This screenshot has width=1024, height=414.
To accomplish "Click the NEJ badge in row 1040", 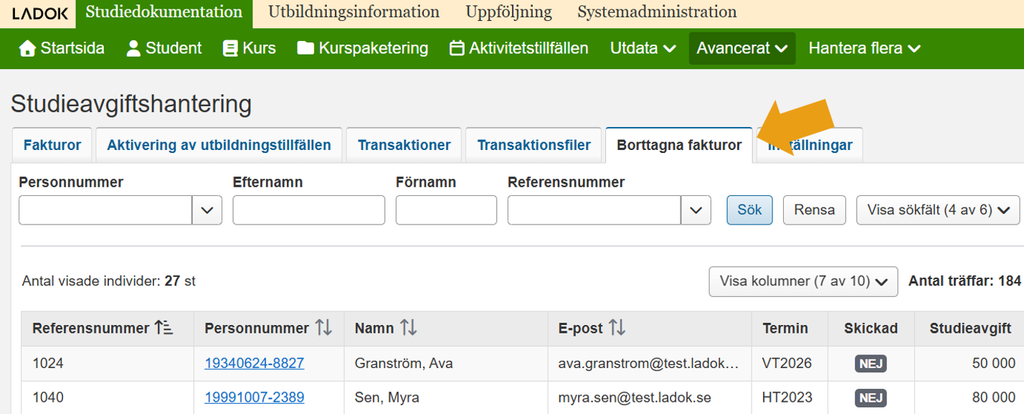I will [x=871, y=398].
